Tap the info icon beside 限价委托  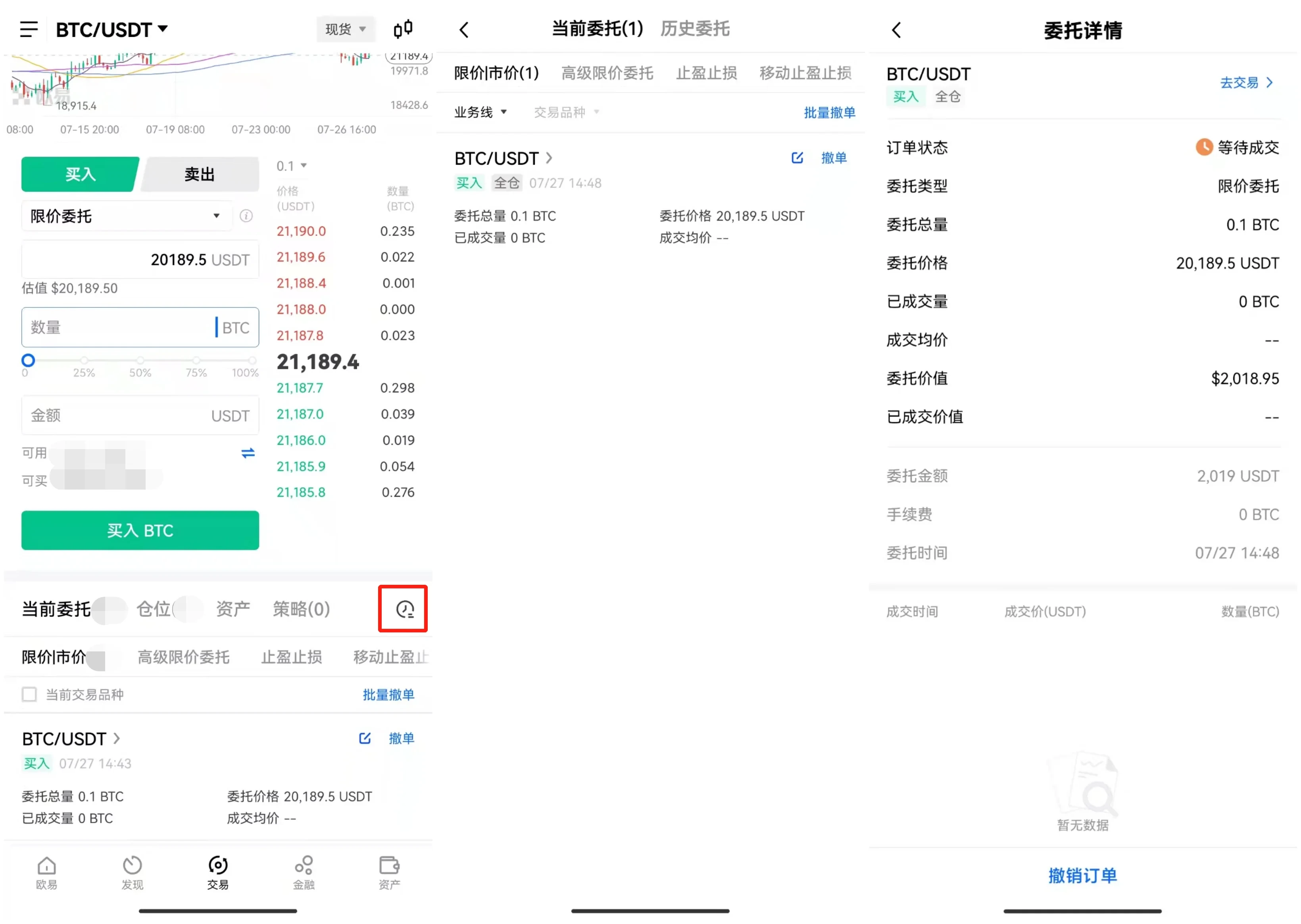(246, 216)
